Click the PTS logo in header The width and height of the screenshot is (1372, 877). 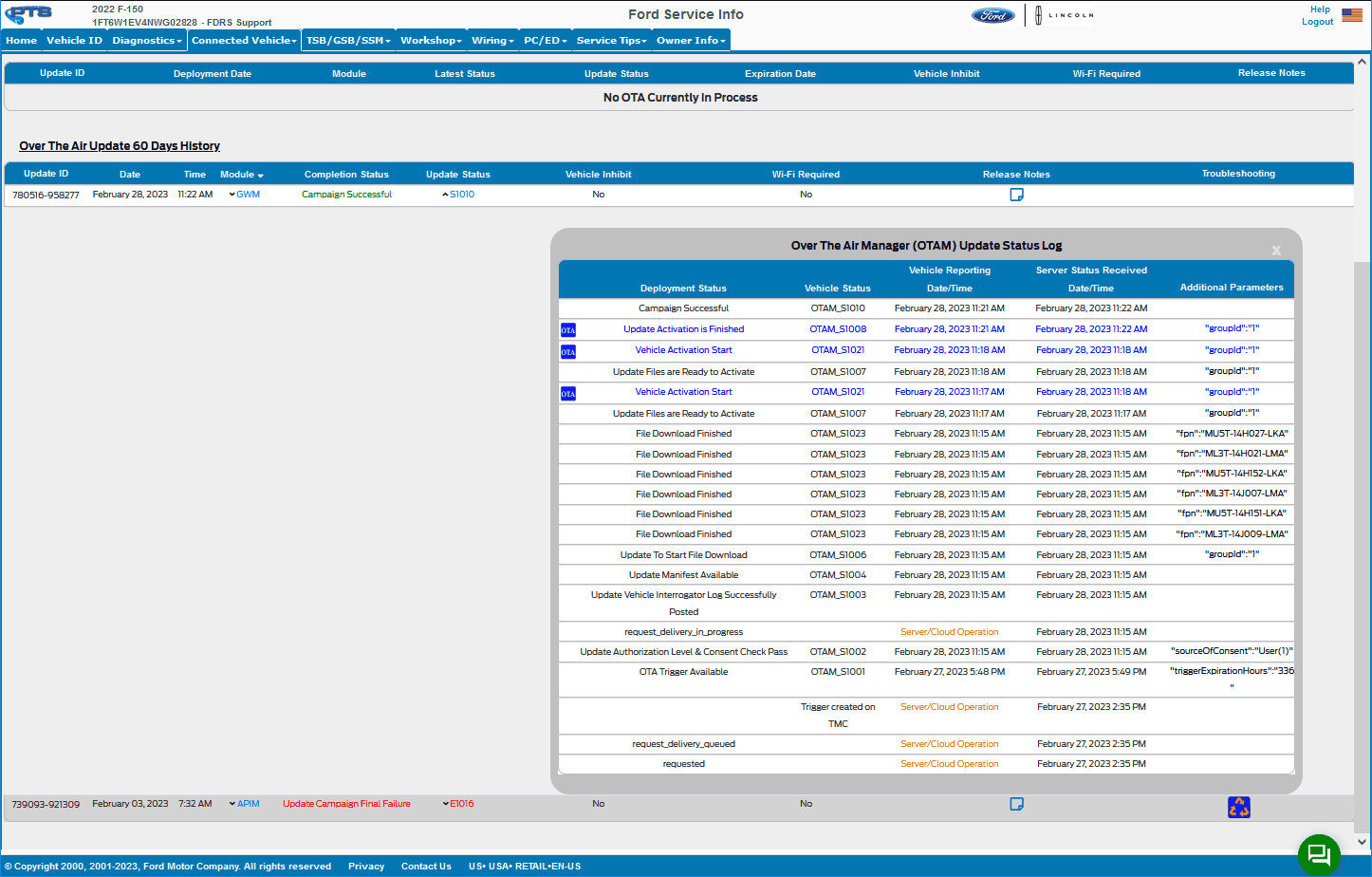point(28,14)
